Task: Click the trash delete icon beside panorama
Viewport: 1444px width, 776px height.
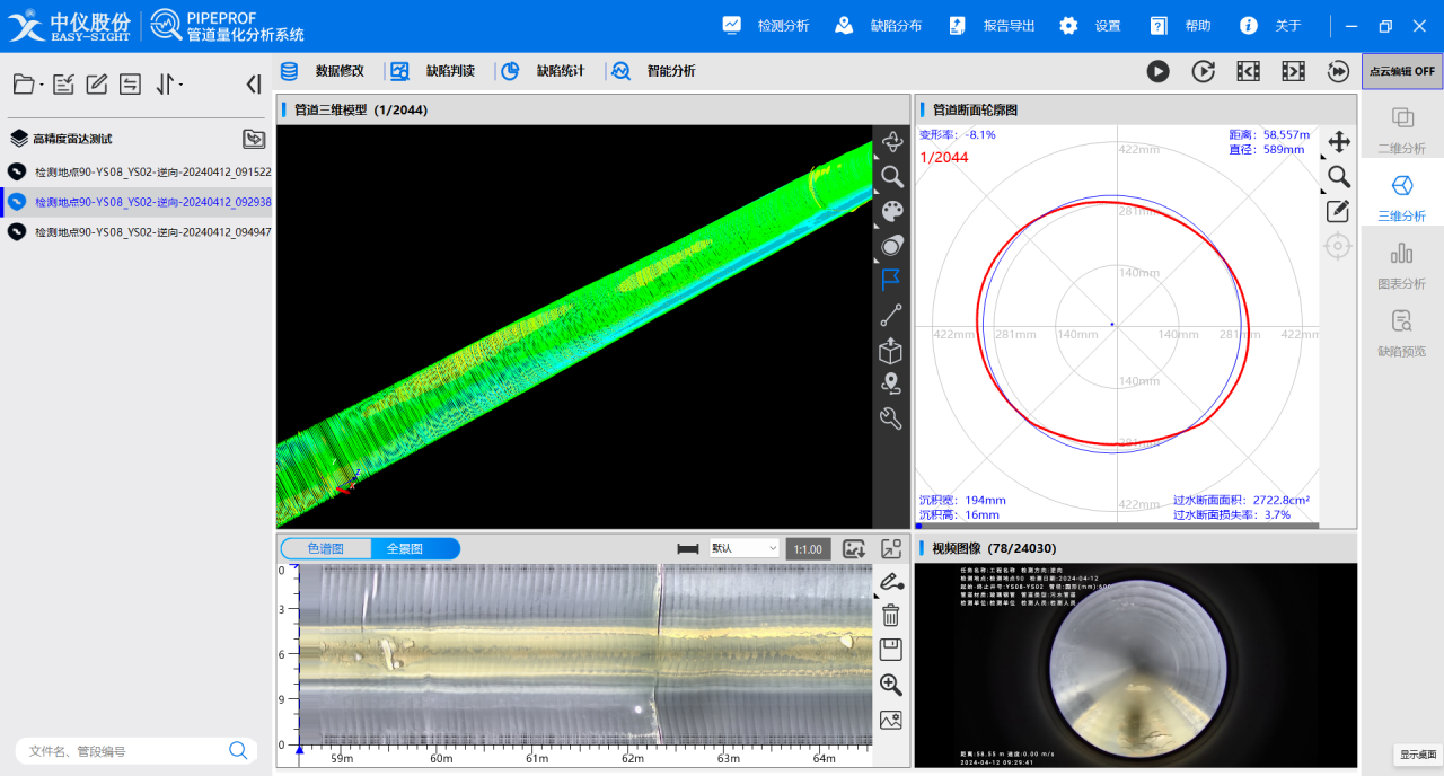Action: (891, 616)
